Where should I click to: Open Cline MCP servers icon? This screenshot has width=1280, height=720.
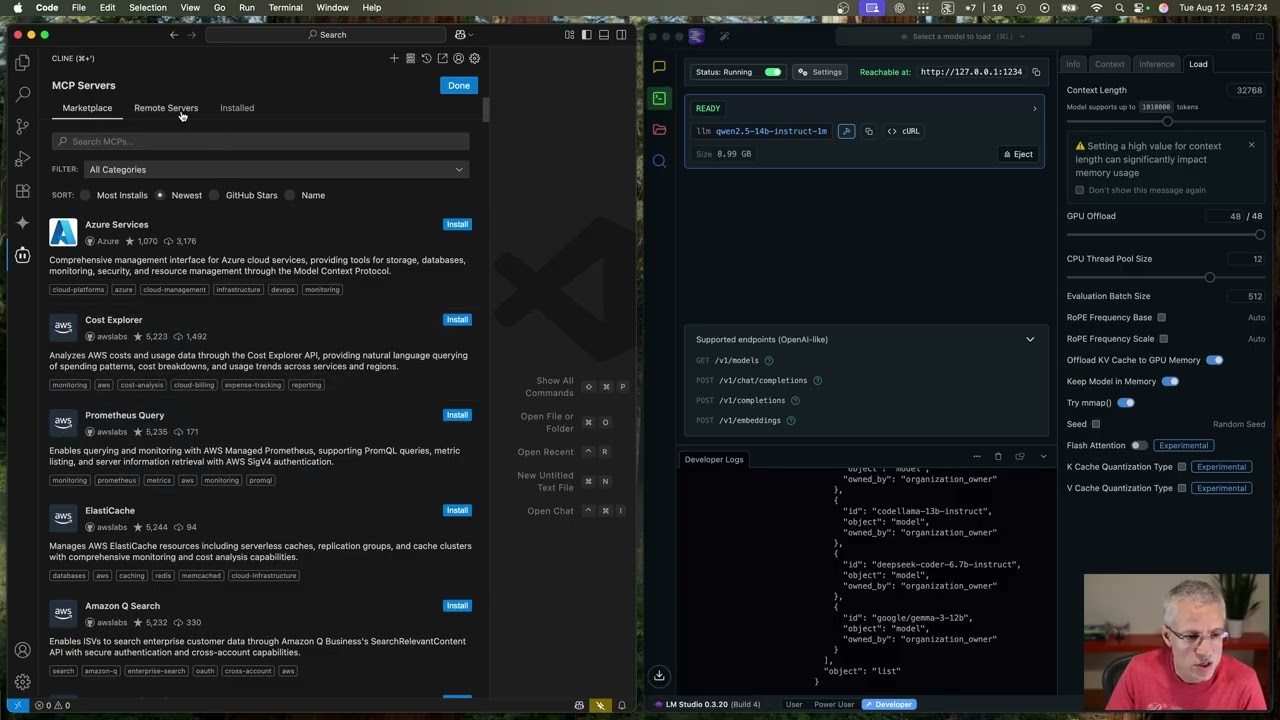(410, 59)
